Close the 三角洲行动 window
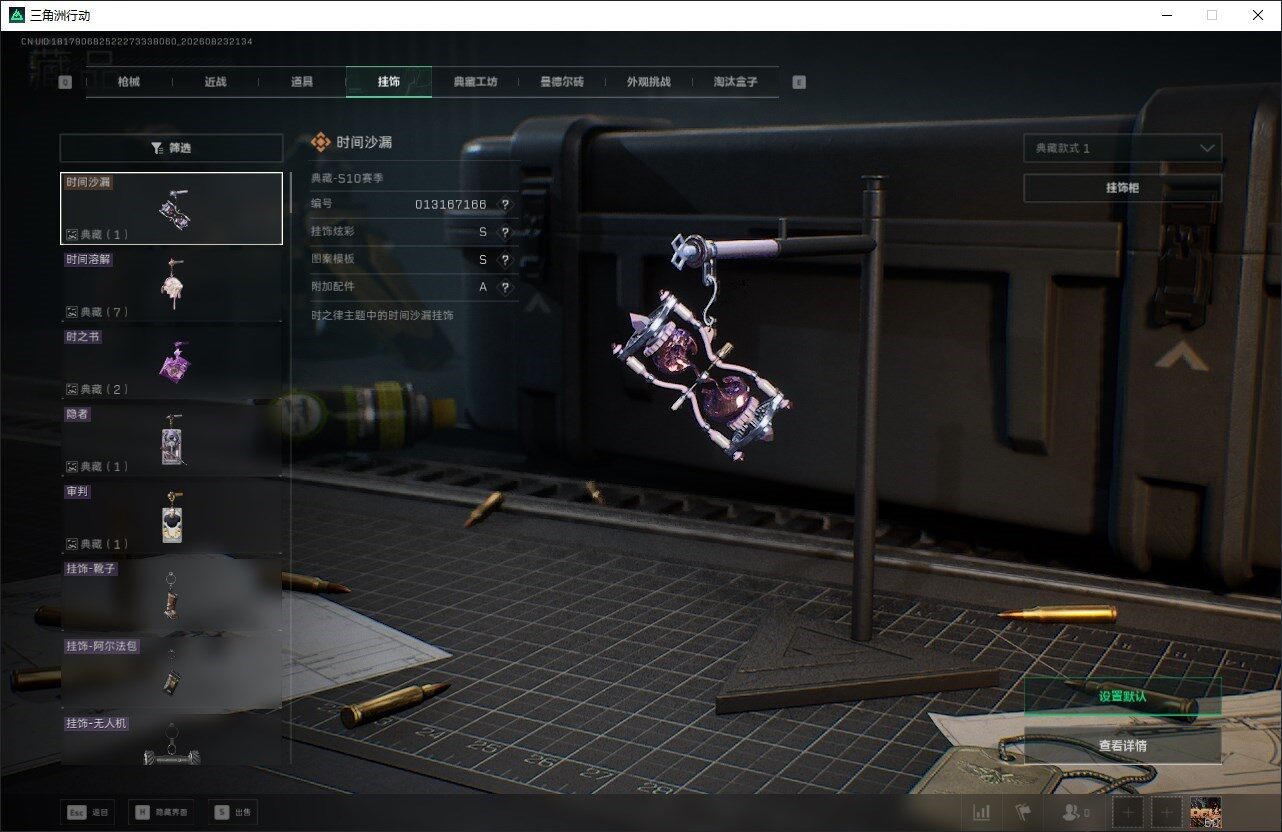This screenshot has height=832, width=1282. click(1258, 15)
